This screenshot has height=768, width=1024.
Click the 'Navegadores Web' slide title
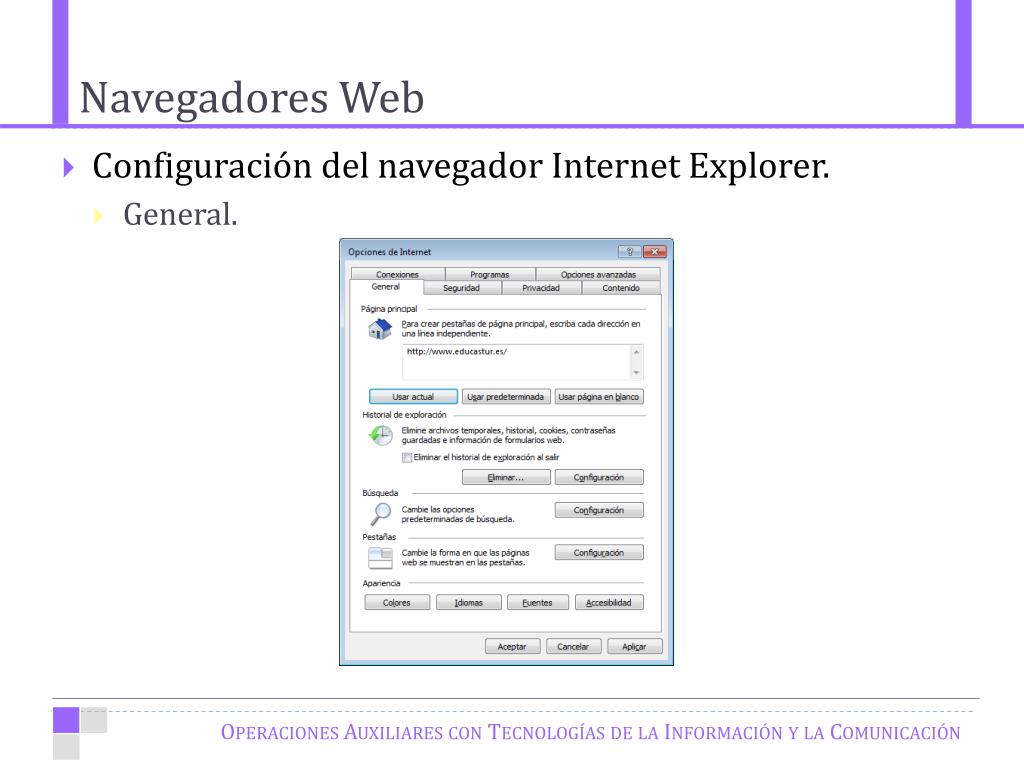(x=252, y=98)
